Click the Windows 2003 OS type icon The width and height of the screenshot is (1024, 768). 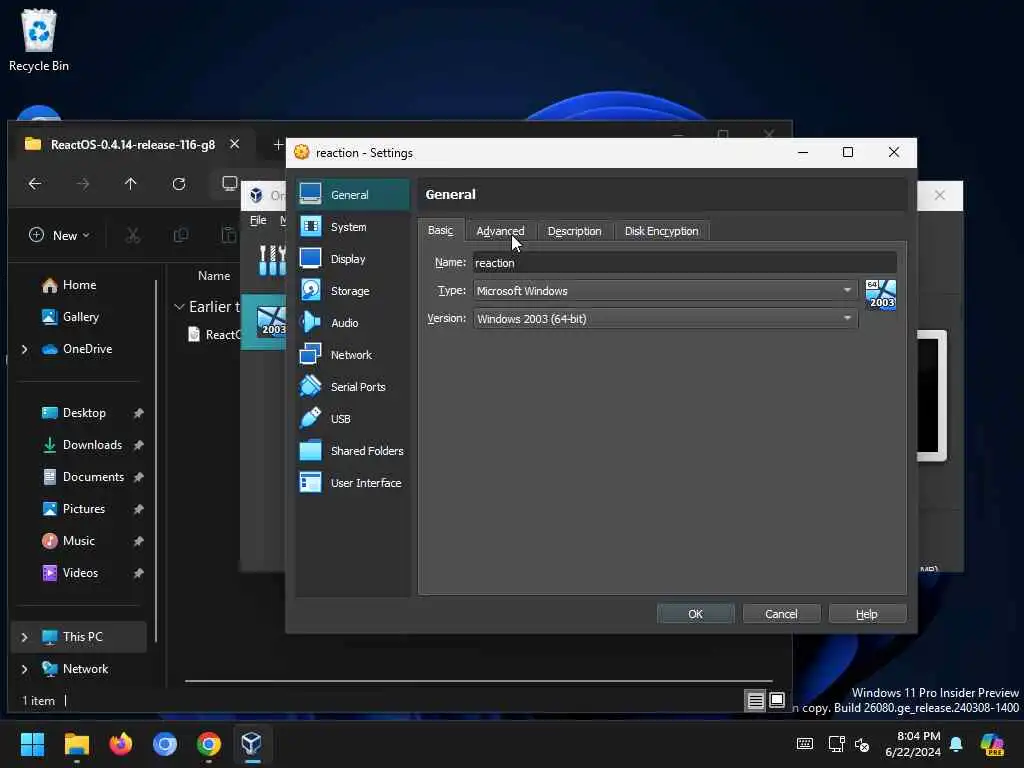pyautogui.click(x=880, y=295)
